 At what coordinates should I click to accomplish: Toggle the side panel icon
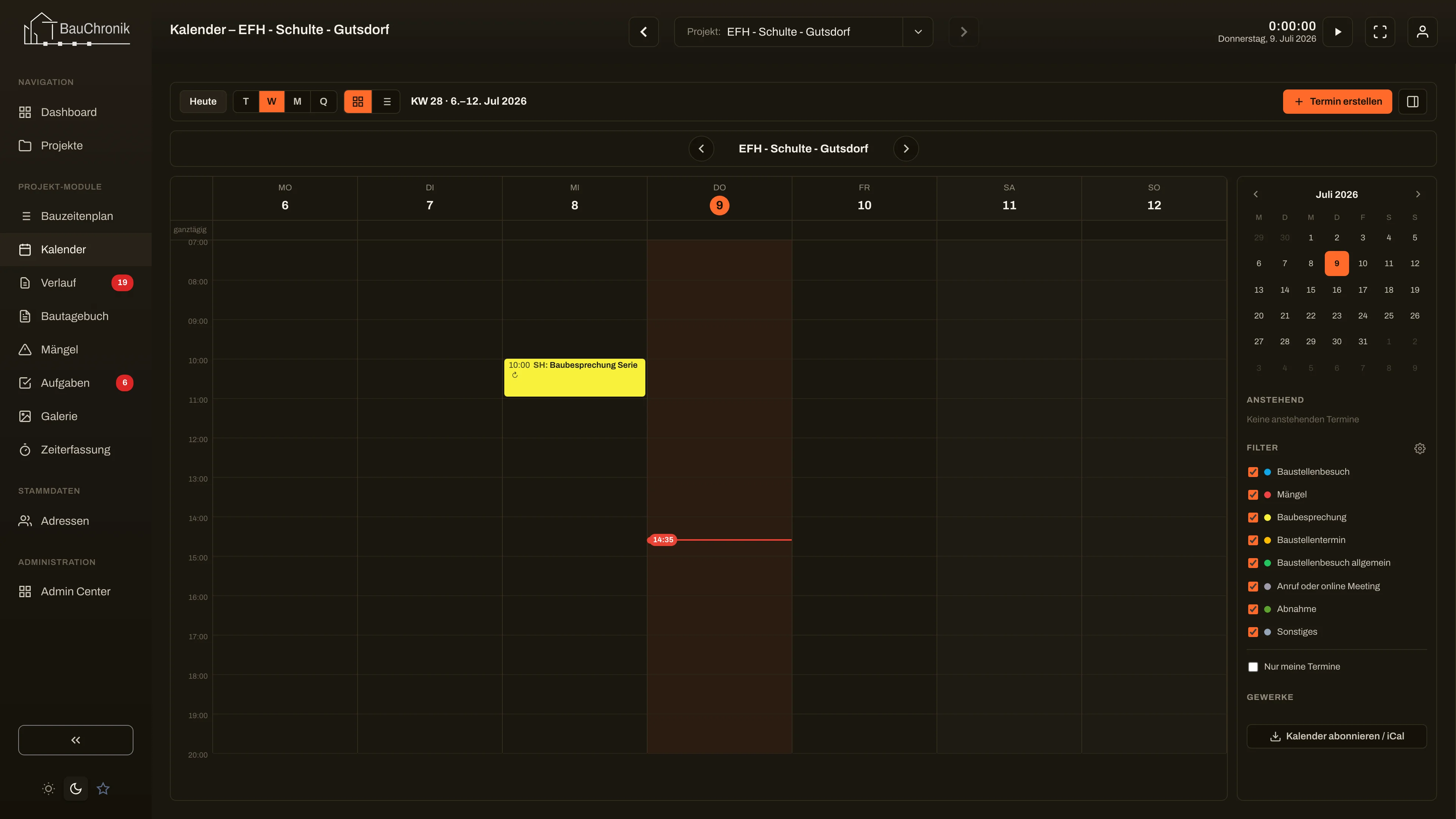pyautogui.click(x=1412, y=102)
